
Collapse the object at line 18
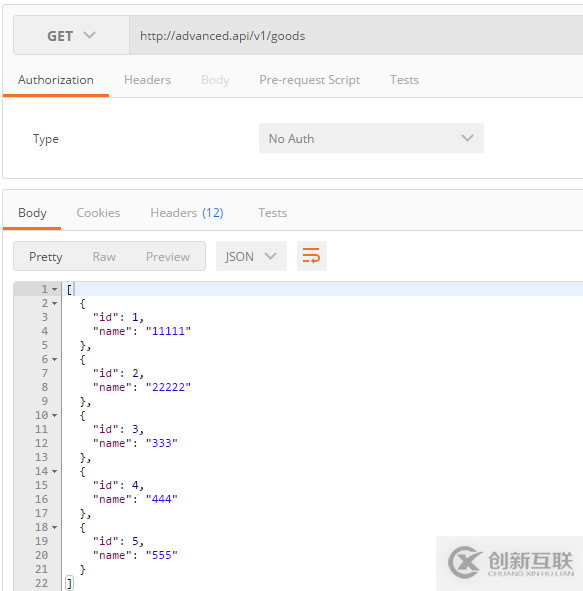pos(55,527)
